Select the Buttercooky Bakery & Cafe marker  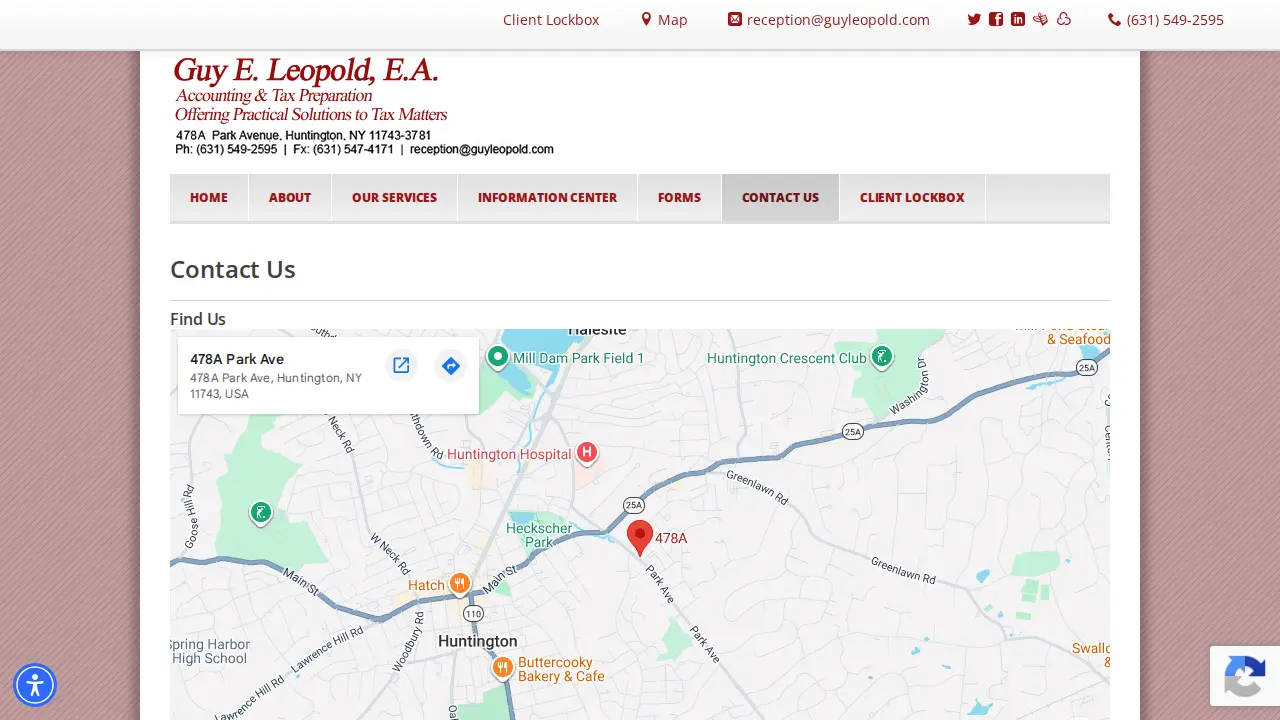pos(503,668)
